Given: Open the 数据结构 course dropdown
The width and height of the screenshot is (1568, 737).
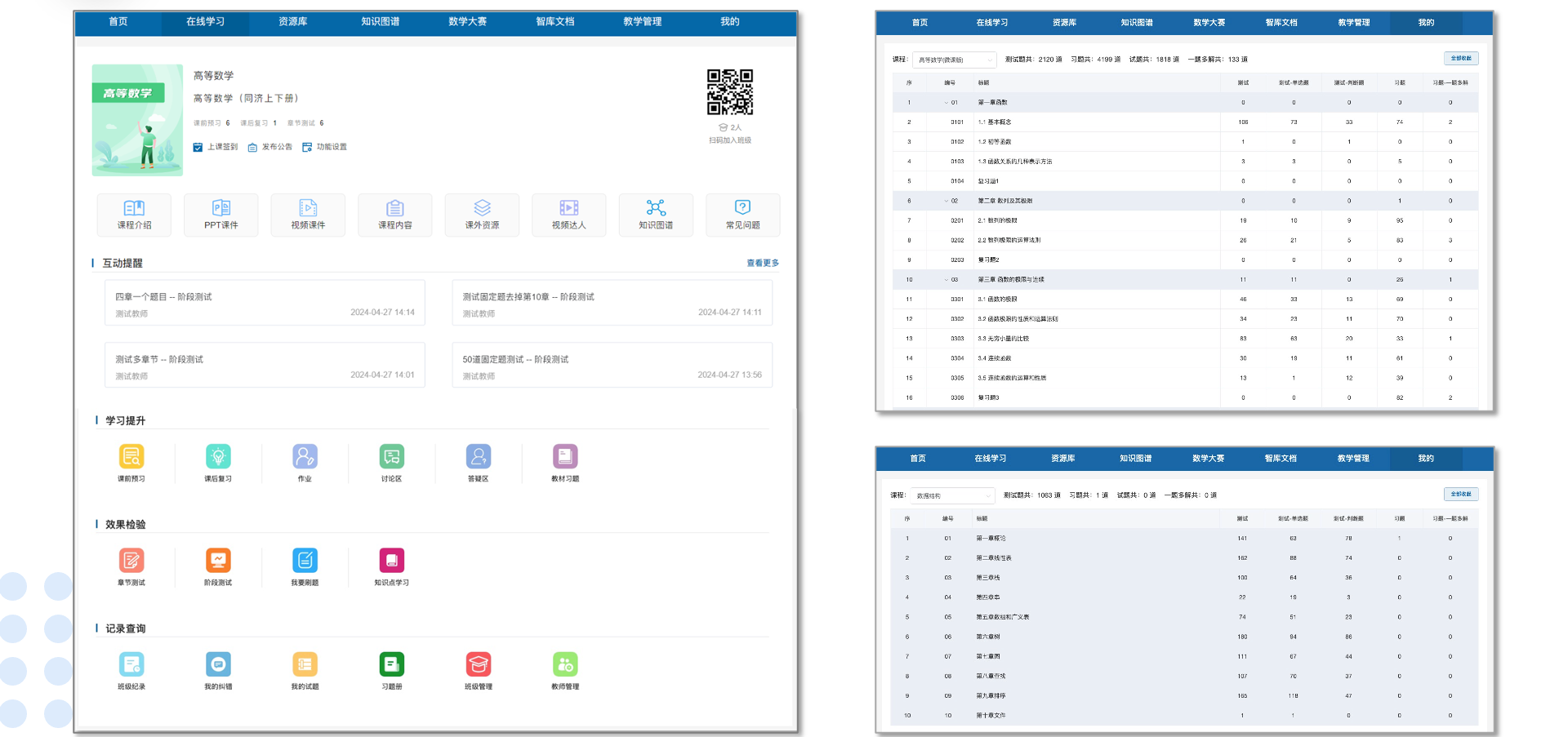Looking at the screenshot, I should (x=952, y=495).
